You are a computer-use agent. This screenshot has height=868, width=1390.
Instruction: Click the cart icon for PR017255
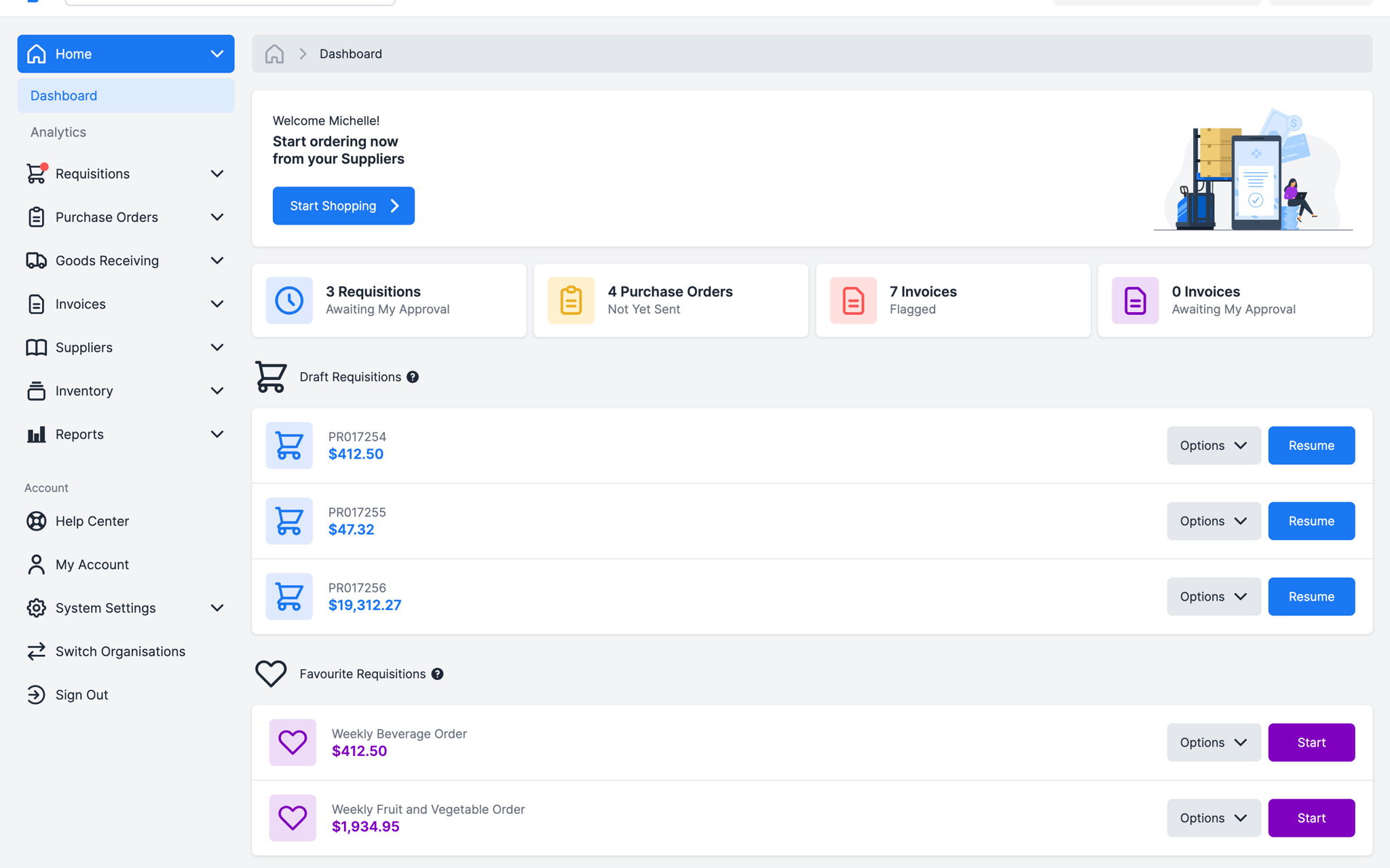(289, 521)
